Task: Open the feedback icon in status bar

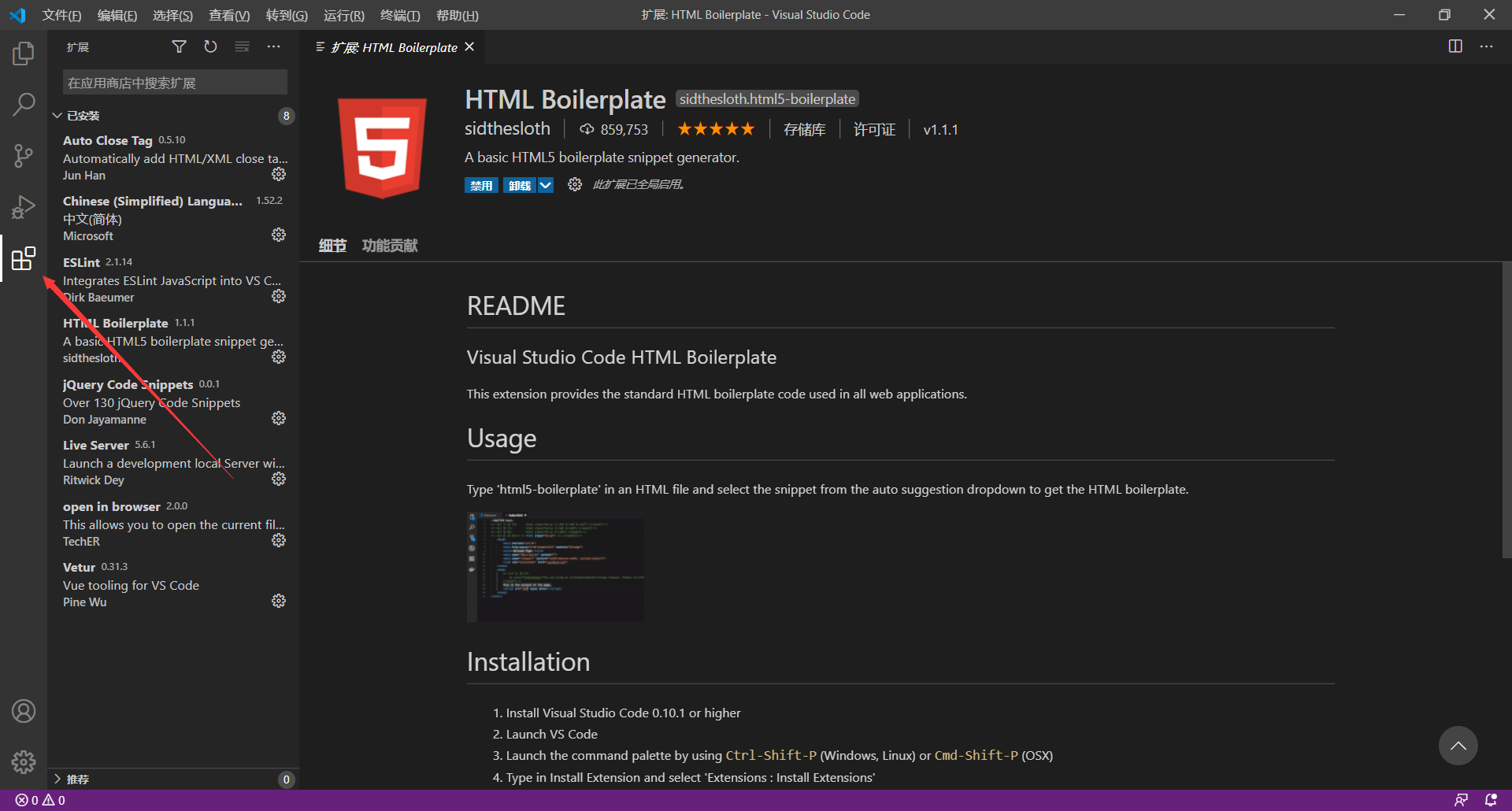Action: tap(1461, 800)
